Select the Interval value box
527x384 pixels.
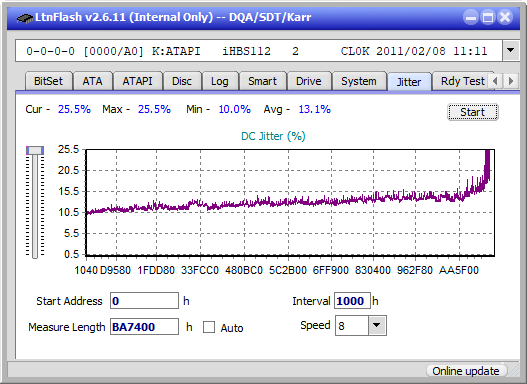[x=352, y=301]
